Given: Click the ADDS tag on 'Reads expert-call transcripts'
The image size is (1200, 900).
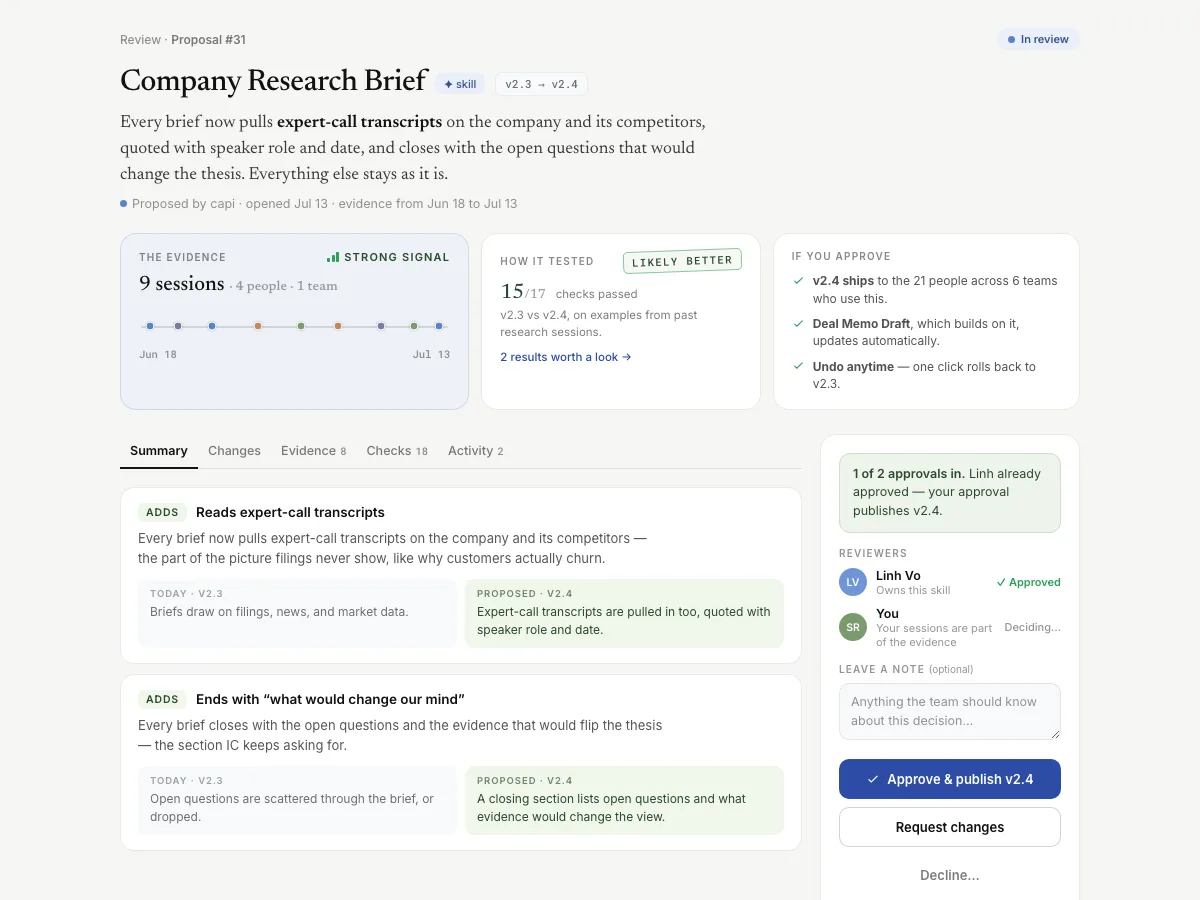Looking at the screenshot, I should [x=162, y=512].
